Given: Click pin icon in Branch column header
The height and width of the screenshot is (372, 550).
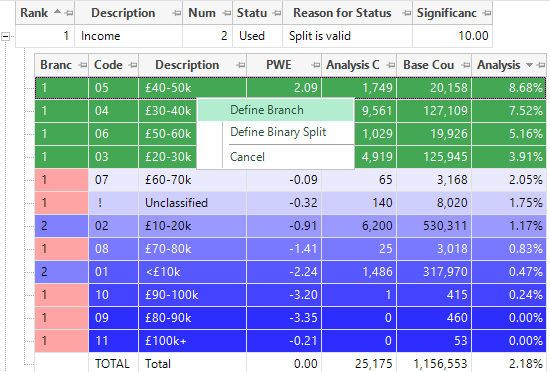Looking at the screenshot, I should [x=82, y=65].
